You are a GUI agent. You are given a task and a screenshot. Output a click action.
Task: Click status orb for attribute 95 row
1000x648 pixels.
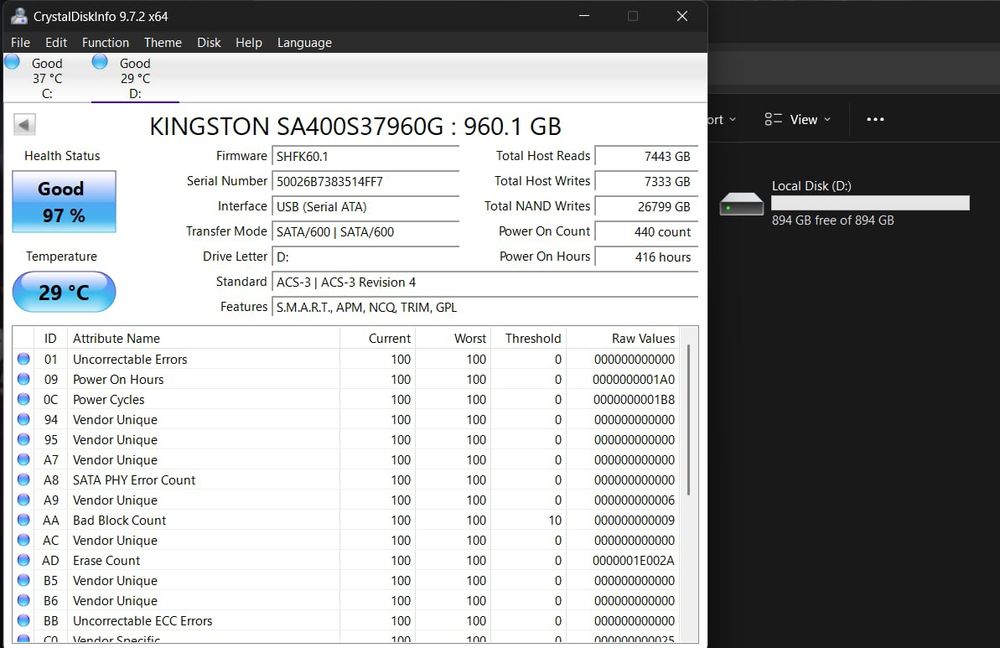point(24,439)
